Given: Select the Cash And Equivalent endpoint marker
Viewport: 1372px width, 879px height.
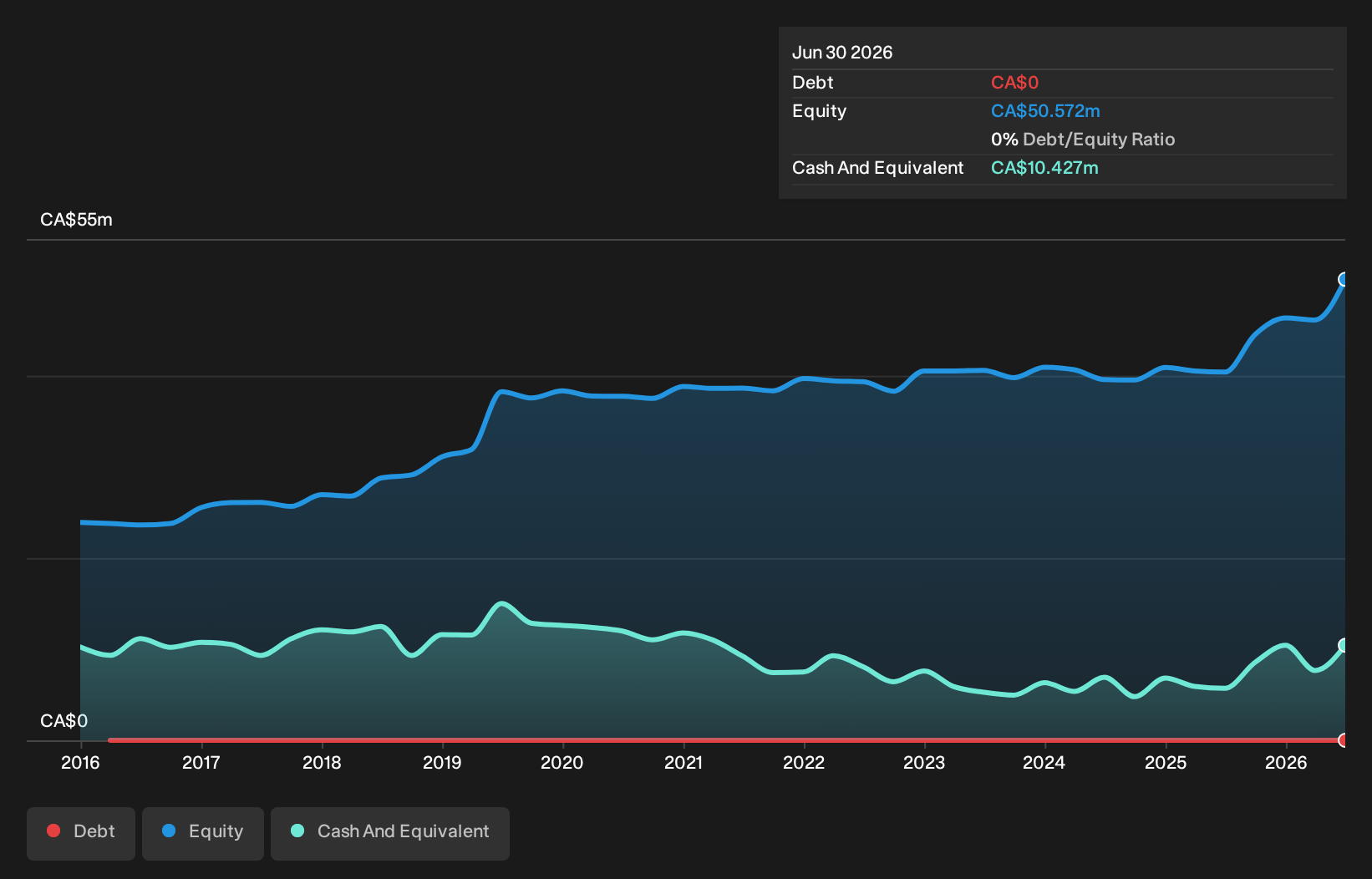Looking at the screenshot, I should [x=1344, y=645].
